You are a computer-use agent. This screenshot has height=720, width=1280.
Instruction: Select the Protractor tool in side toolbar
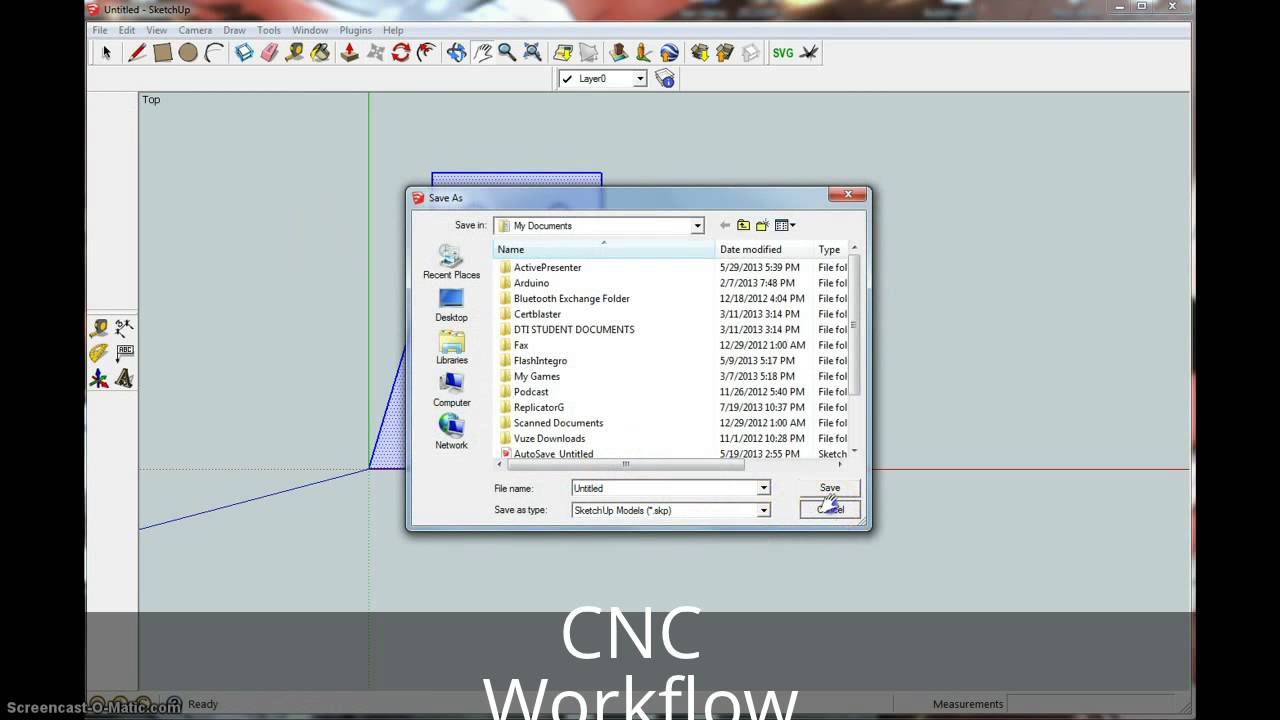click(x=98, y=353)
